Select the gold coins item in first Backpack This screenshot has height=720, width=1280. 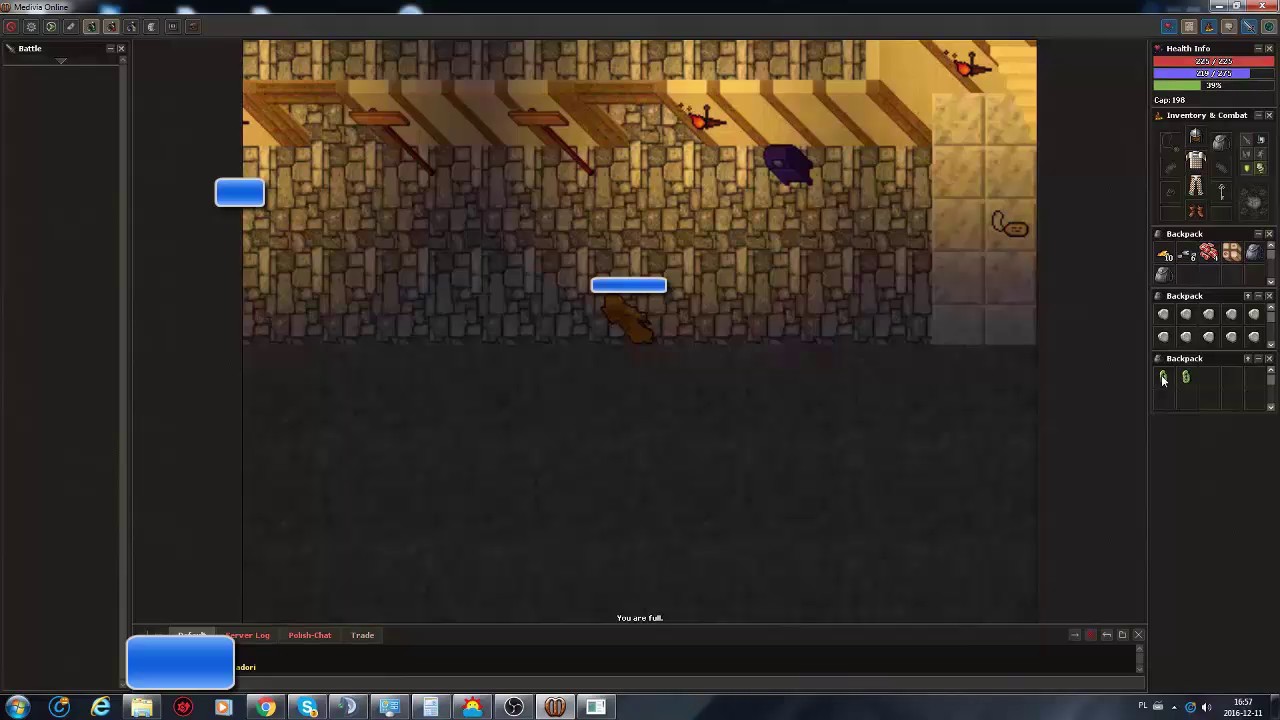[x=1164, y=254]
